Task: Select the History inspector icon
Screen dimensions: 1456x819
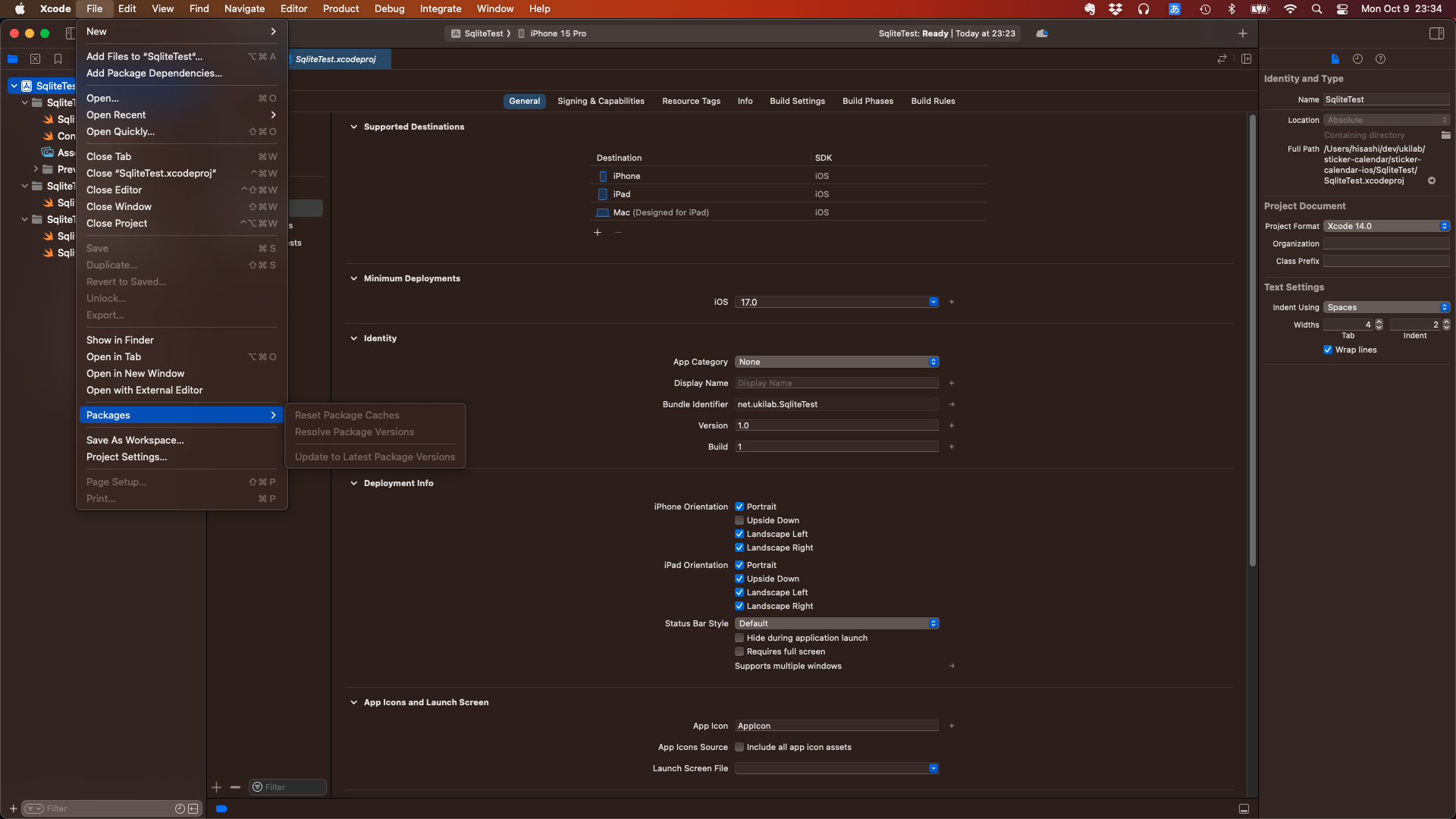Action: tap(1358, 59)
